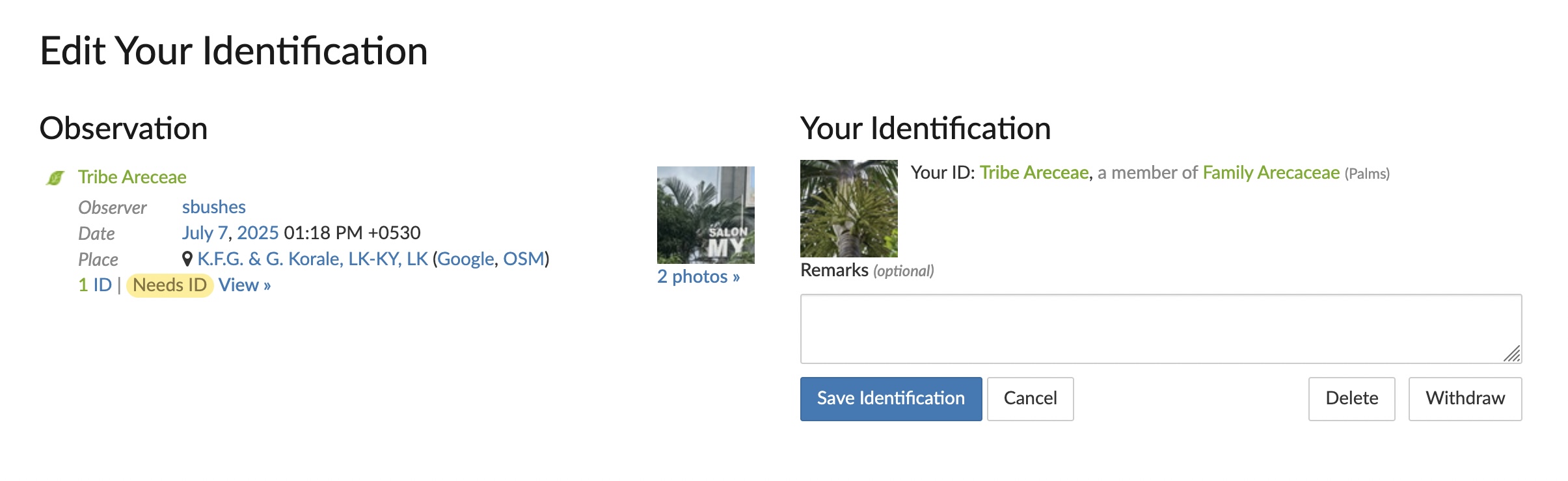Open the 2 photos » link
Screen dimensions: 1568x481
(698, 276)
